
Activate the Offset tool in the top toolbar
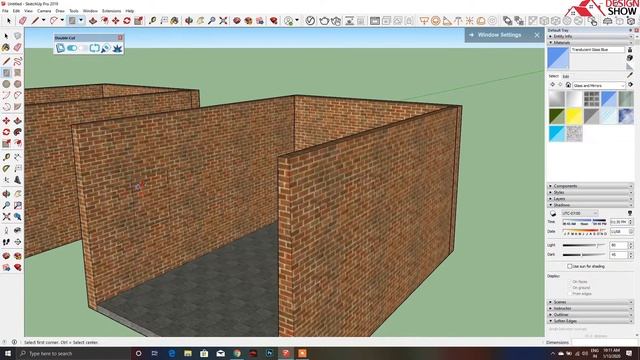tap(104, 20)
